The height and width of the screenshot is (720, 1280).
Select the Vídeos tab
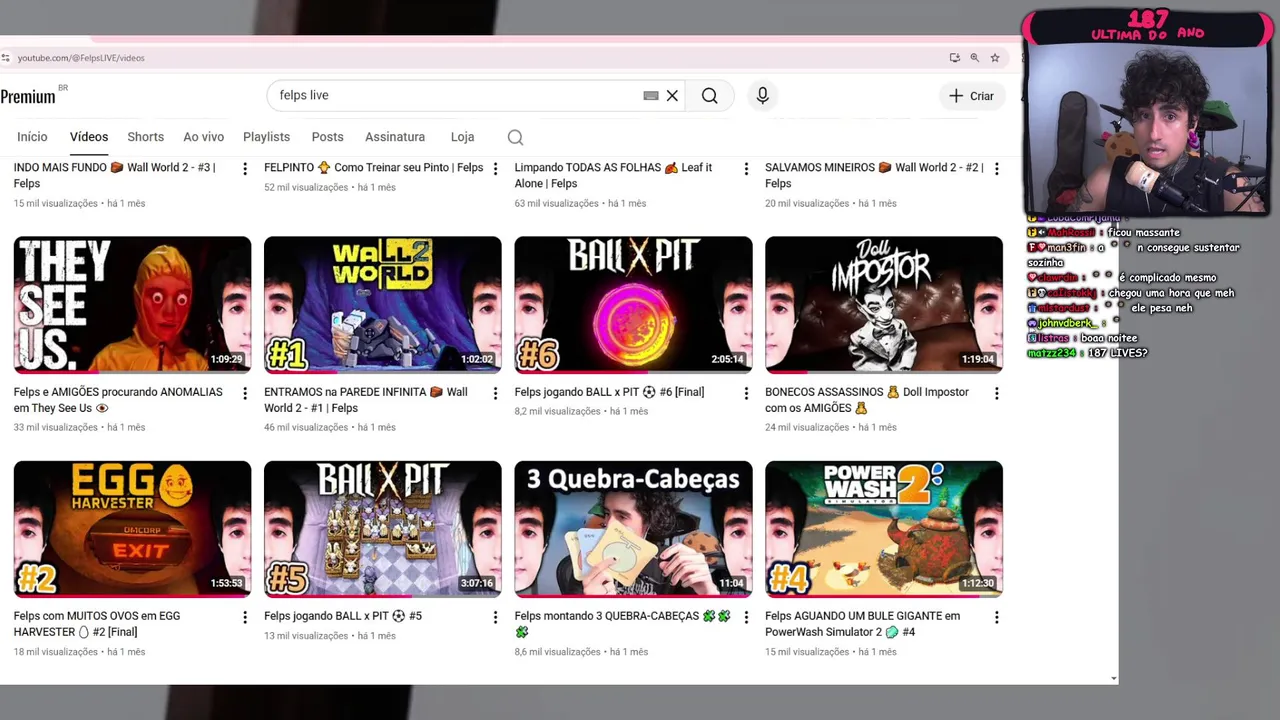click(x=89, y=137)
